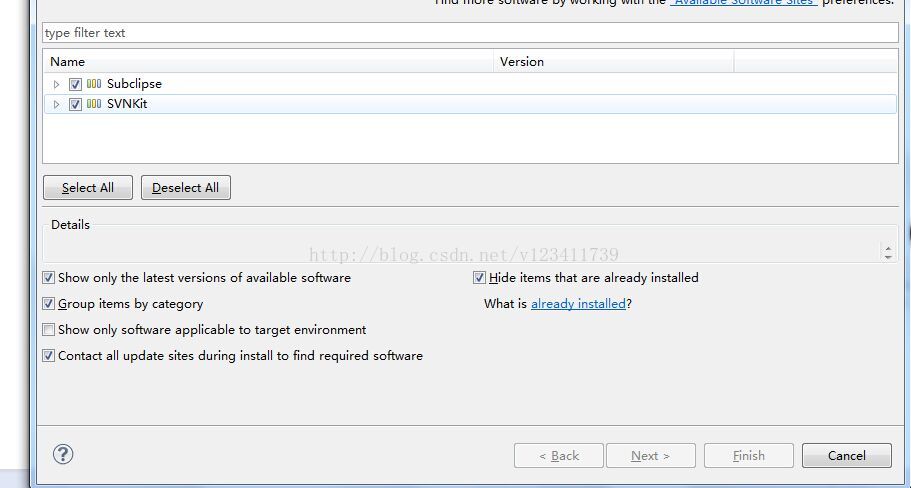Toggle Show only the latest versions checkbox

[x=48, y=278]
